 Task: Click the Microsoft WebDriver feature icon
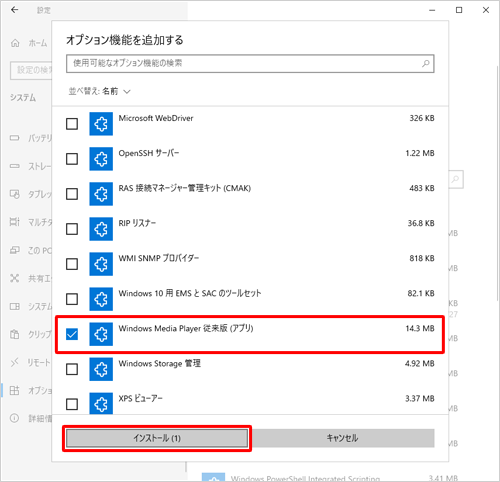[101, 124]
